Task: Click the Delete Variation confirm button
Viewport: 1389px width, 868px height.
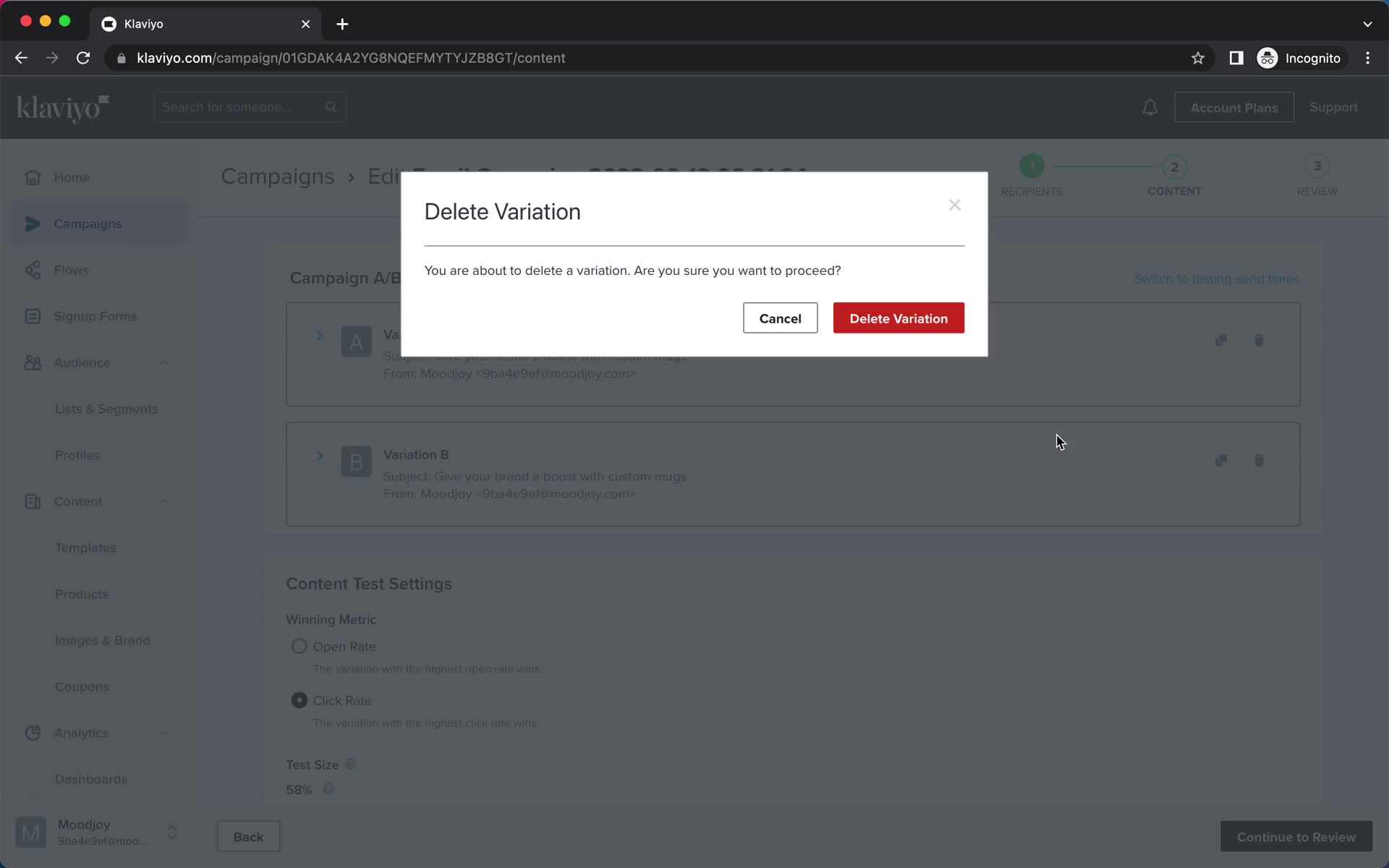Action: click(898, 318)
